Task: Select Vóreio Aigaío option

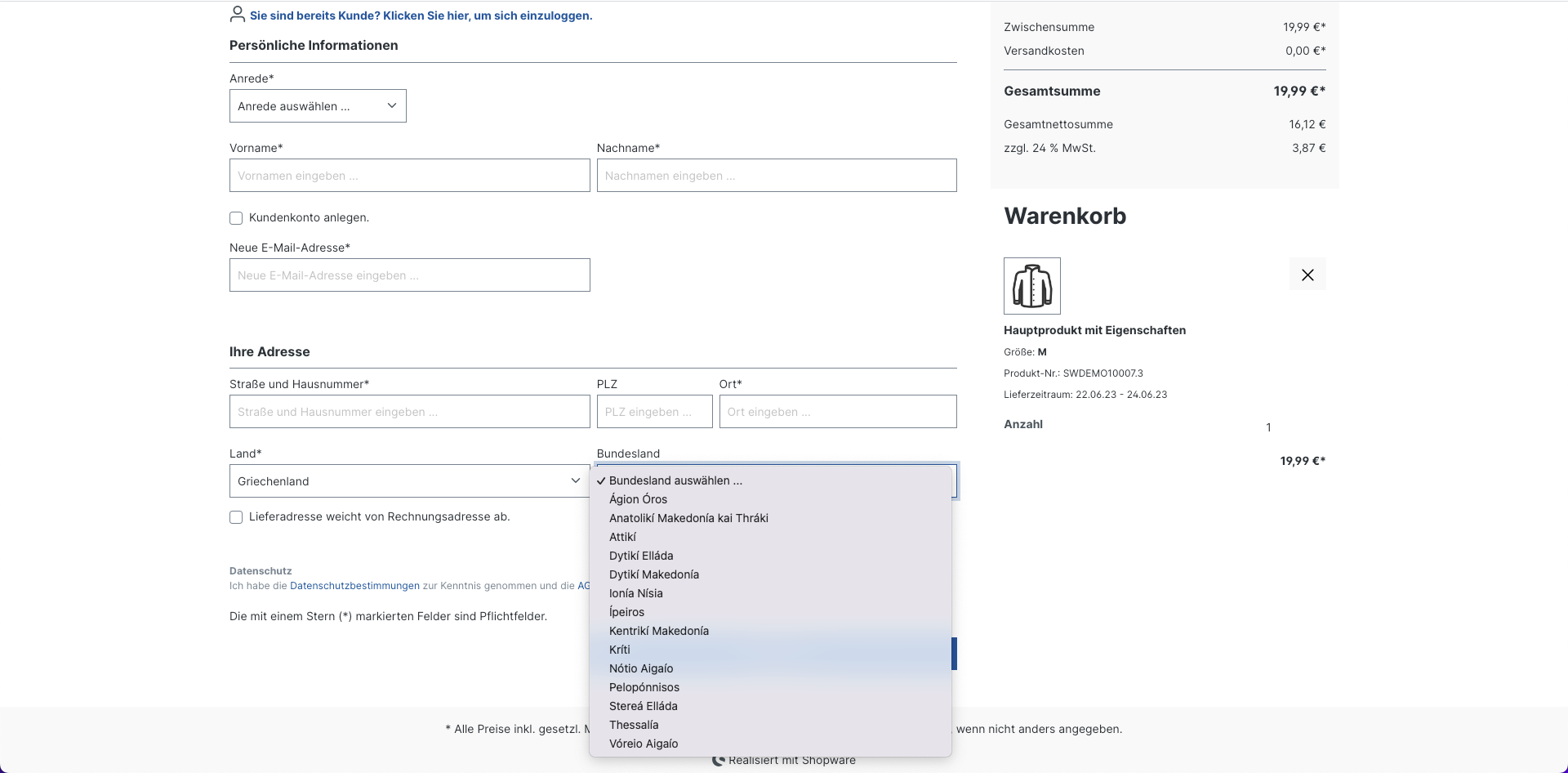Action: coord(771,744)
